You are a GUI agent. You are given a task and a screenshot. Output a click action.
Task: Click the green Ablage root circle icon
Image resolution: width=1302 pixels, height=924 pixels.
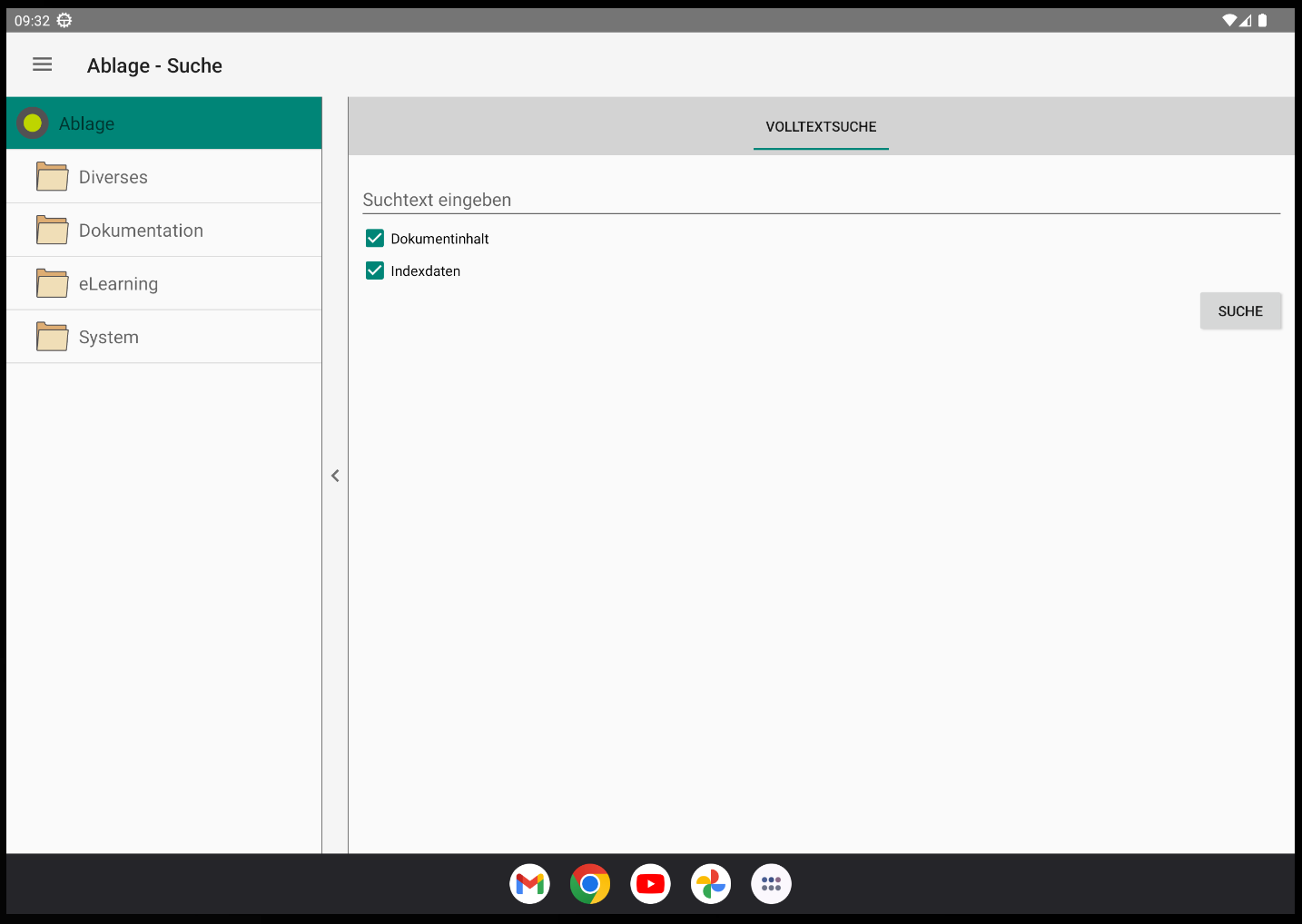[33, 123]
